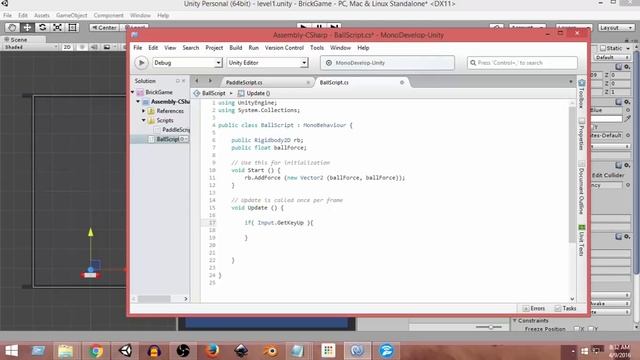Screen dimensions: 640x360
Task: Collapse the Scripts folder
Action: 144,120
